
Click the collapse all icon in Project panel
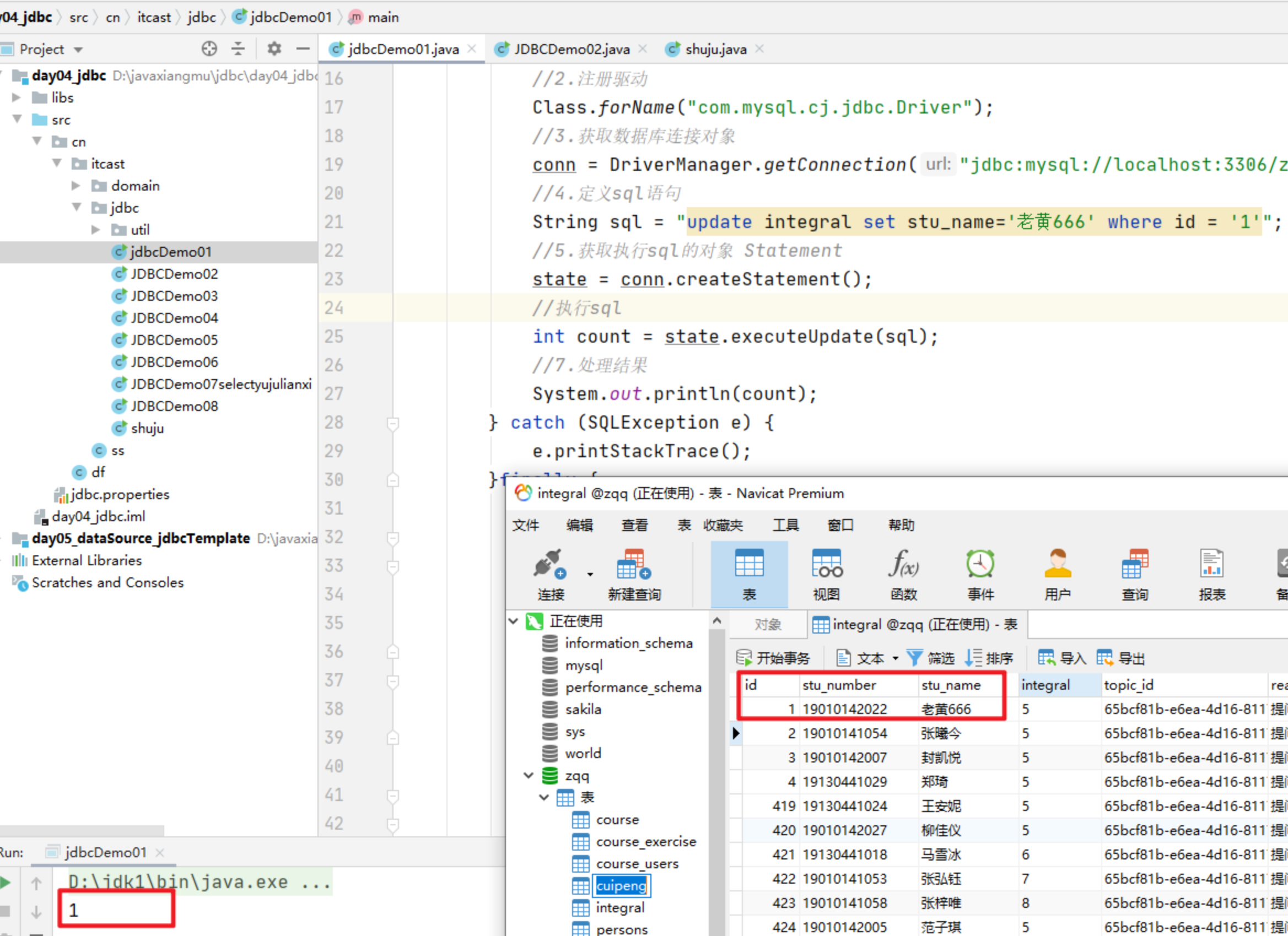coord(238,49)
